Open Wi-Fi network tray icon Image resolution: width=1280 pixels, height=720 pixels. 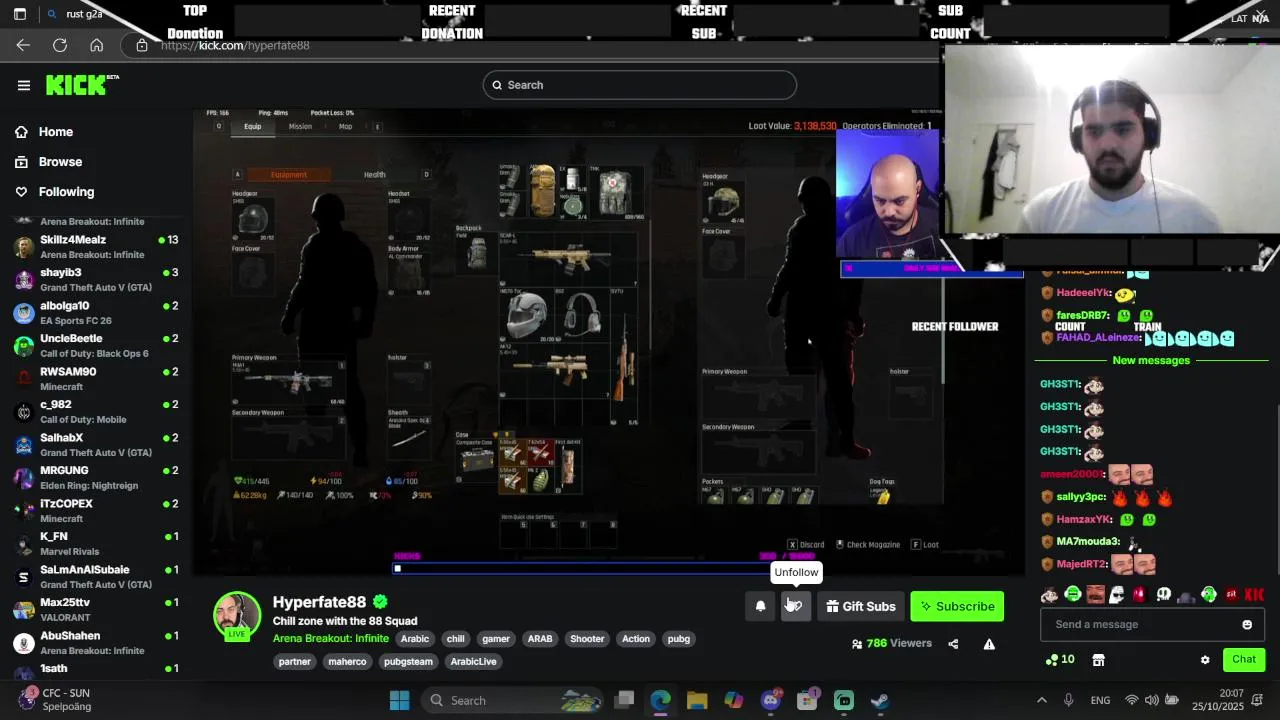[1131, 700]
